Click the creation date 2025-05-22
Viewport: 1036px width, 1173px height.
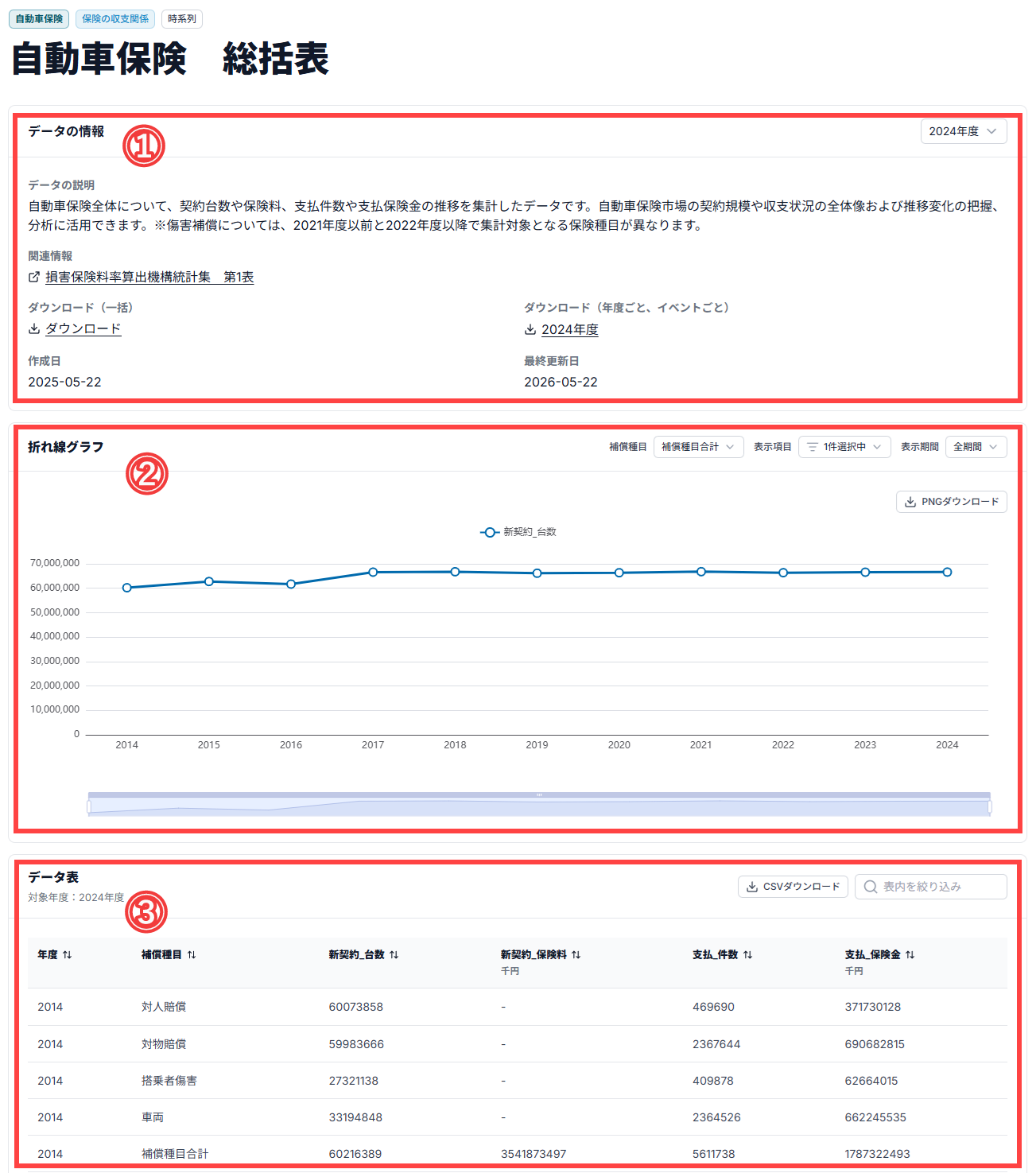click(x=65, y=382)
